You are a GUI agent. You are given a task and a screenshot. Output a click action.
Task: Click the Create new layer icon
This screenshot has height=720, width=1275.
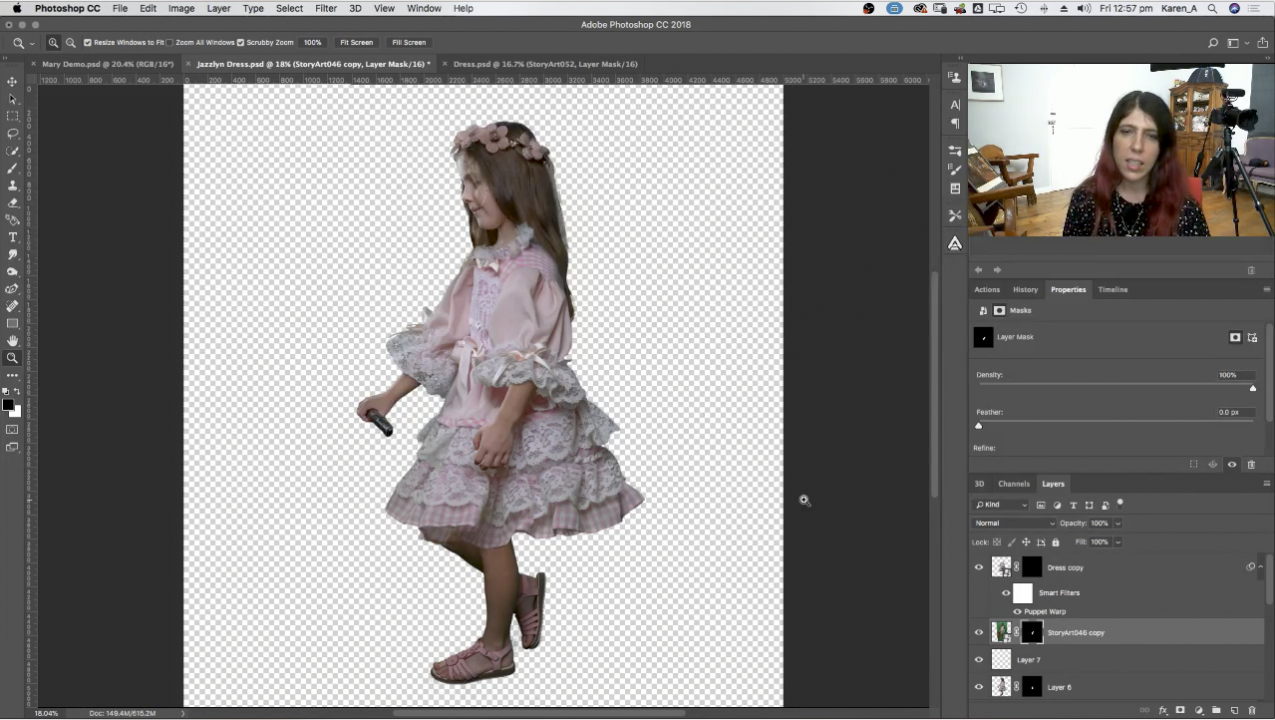click(1234, 710)
